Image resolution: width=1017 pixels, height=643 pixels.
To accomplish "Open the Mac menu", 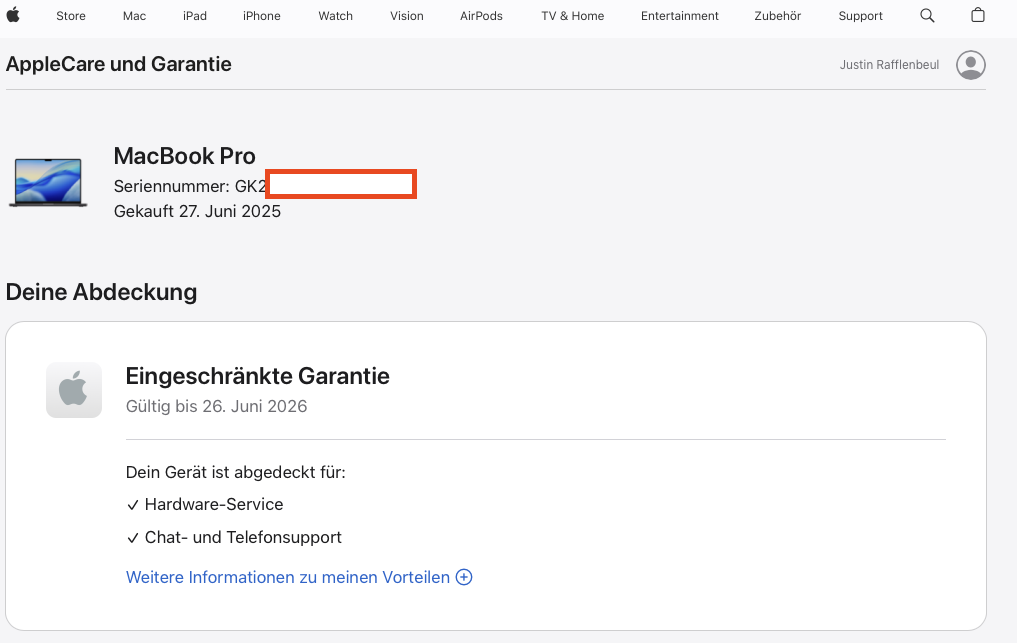I will coord(134,16).
